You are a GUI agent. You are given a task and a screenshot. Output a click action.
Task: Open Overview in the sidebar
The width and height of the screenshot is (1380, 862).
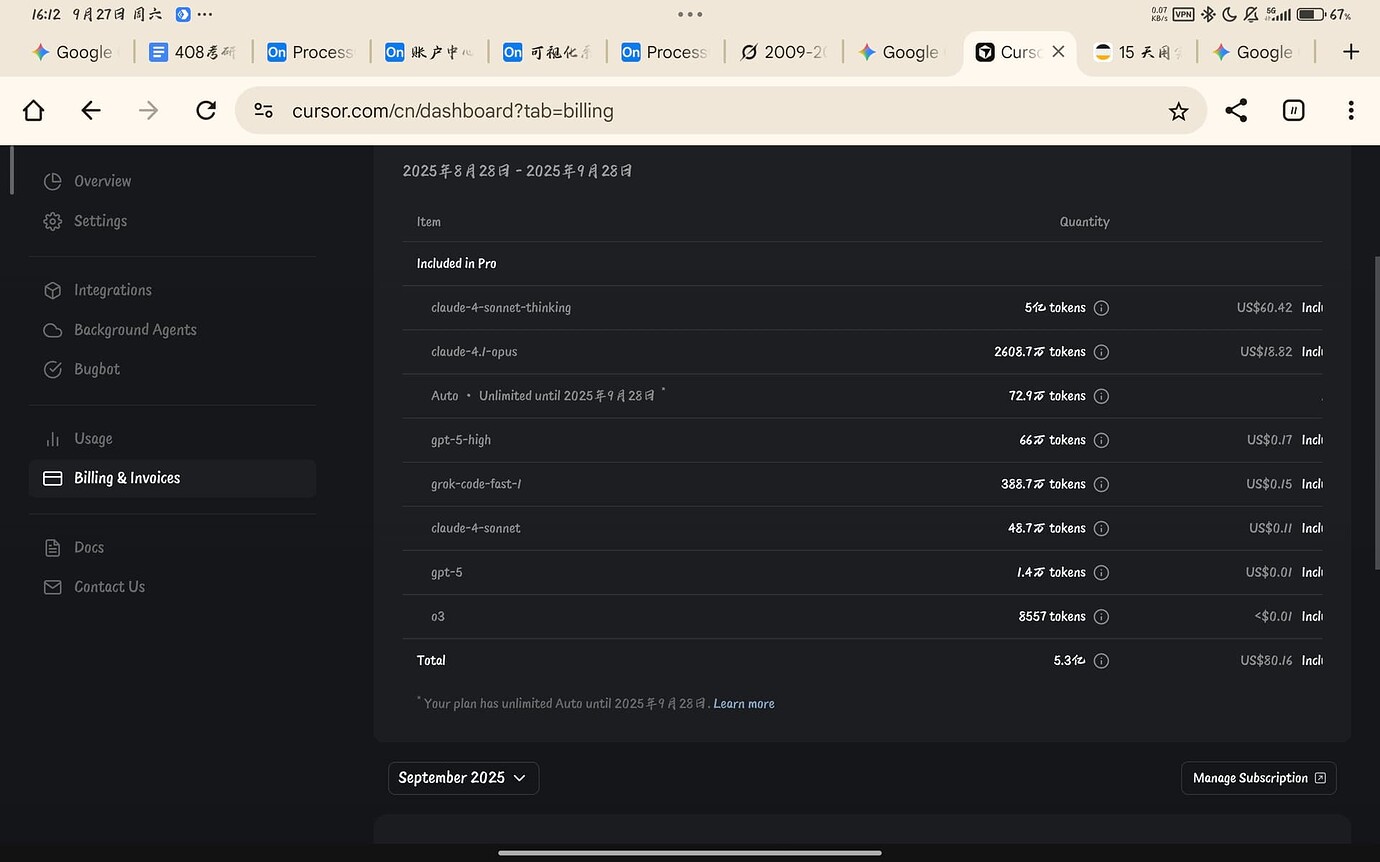pos(172,181)
